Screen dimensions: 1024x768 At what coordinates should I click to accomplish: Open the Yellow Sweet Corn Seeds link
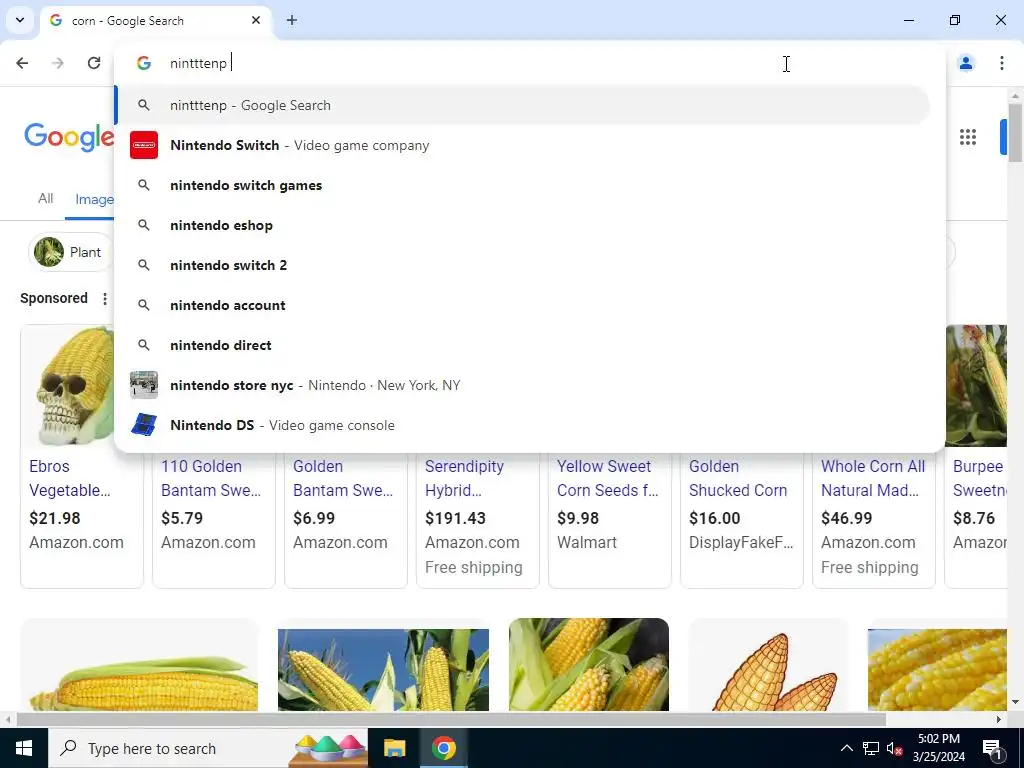tap(607, 478)
